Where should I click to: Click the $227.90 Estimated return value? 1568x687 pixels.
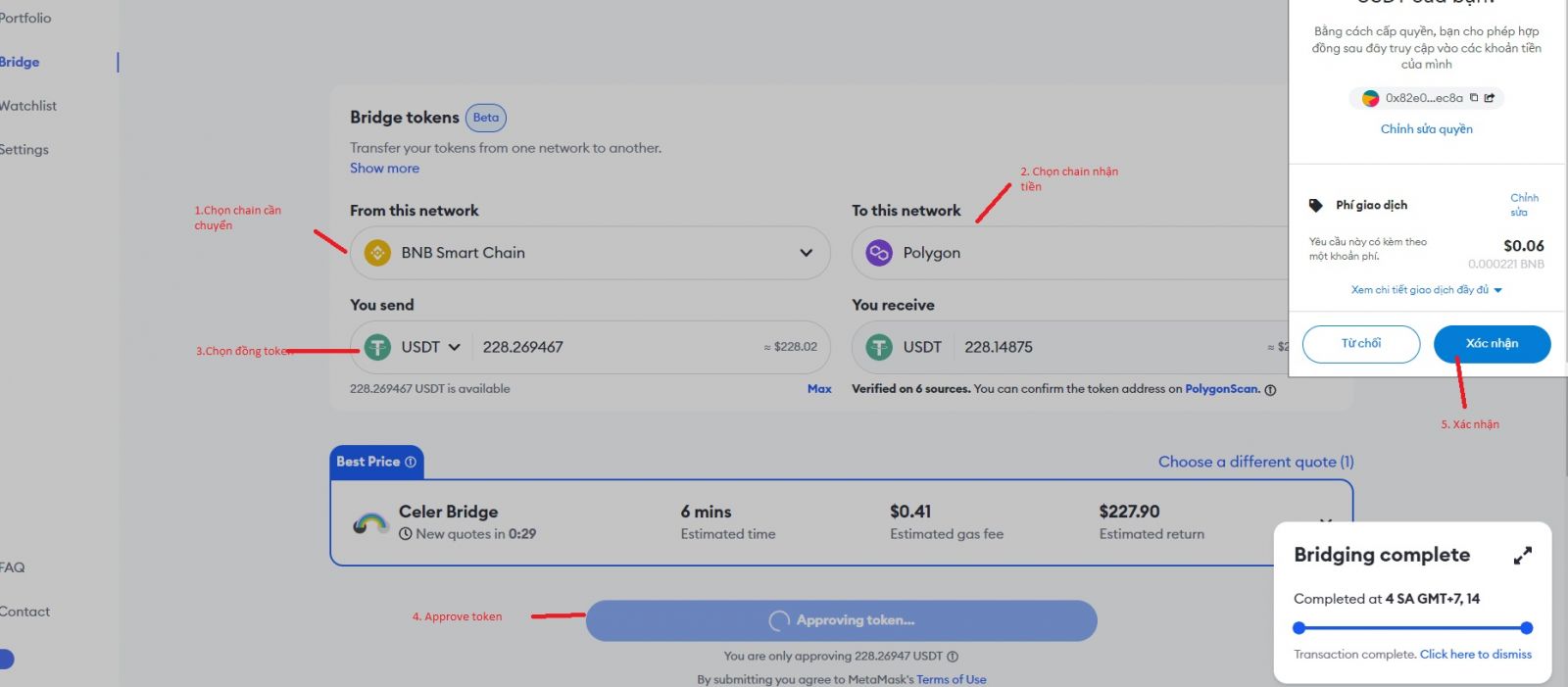(1129, 512)
